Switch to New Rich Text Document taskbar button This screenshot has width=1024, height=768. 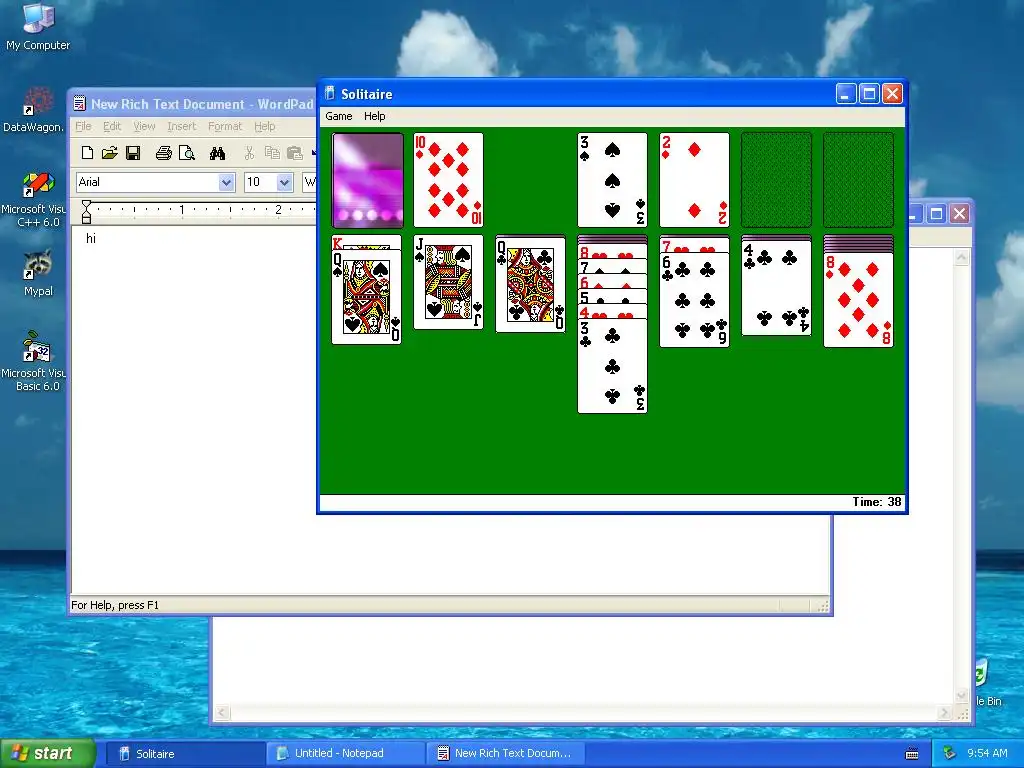click(x=506, y=754)
